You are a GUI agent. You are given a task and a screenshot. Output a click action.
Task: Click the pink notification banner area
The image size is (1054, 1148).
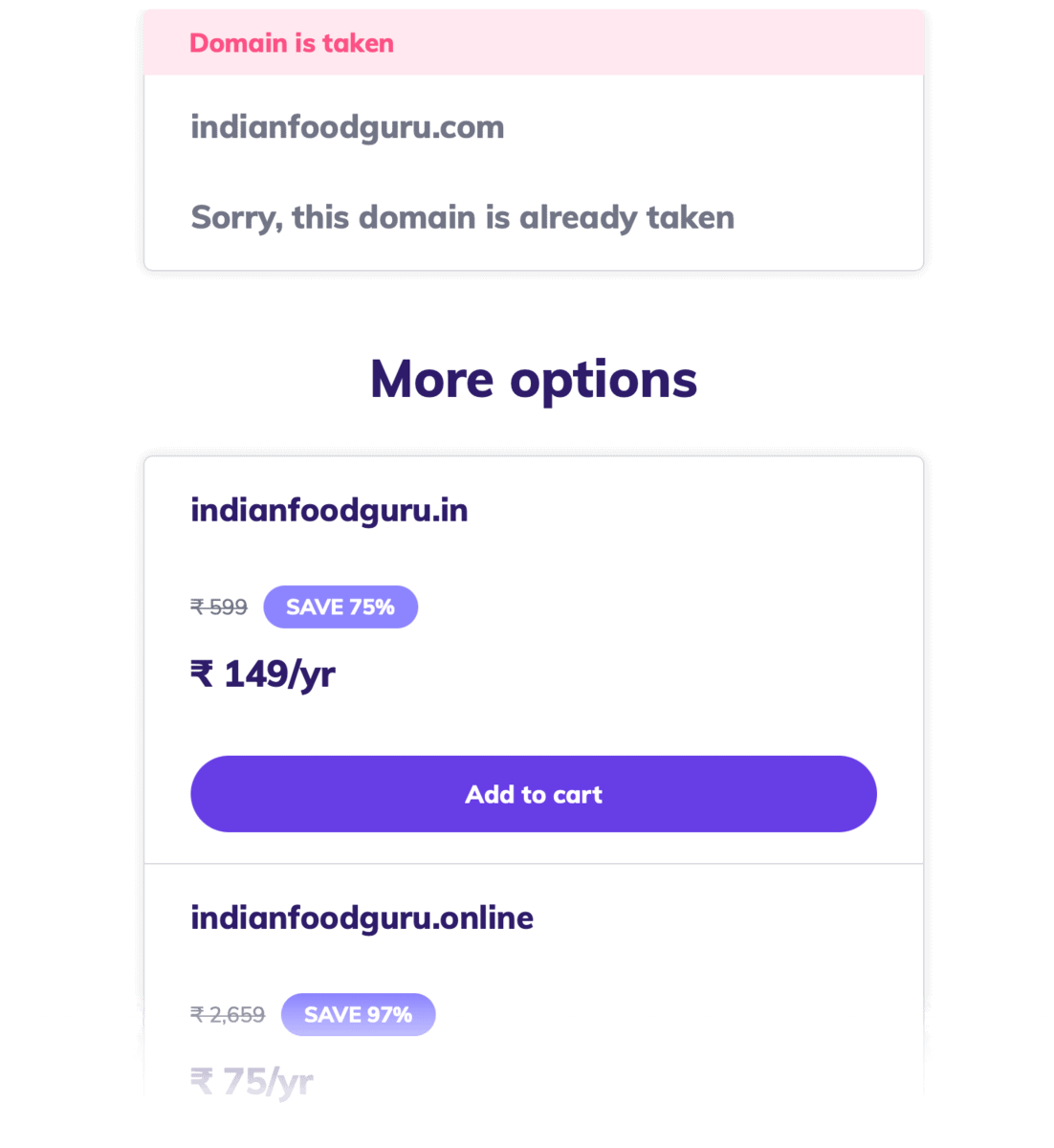[x=533, y=43]
